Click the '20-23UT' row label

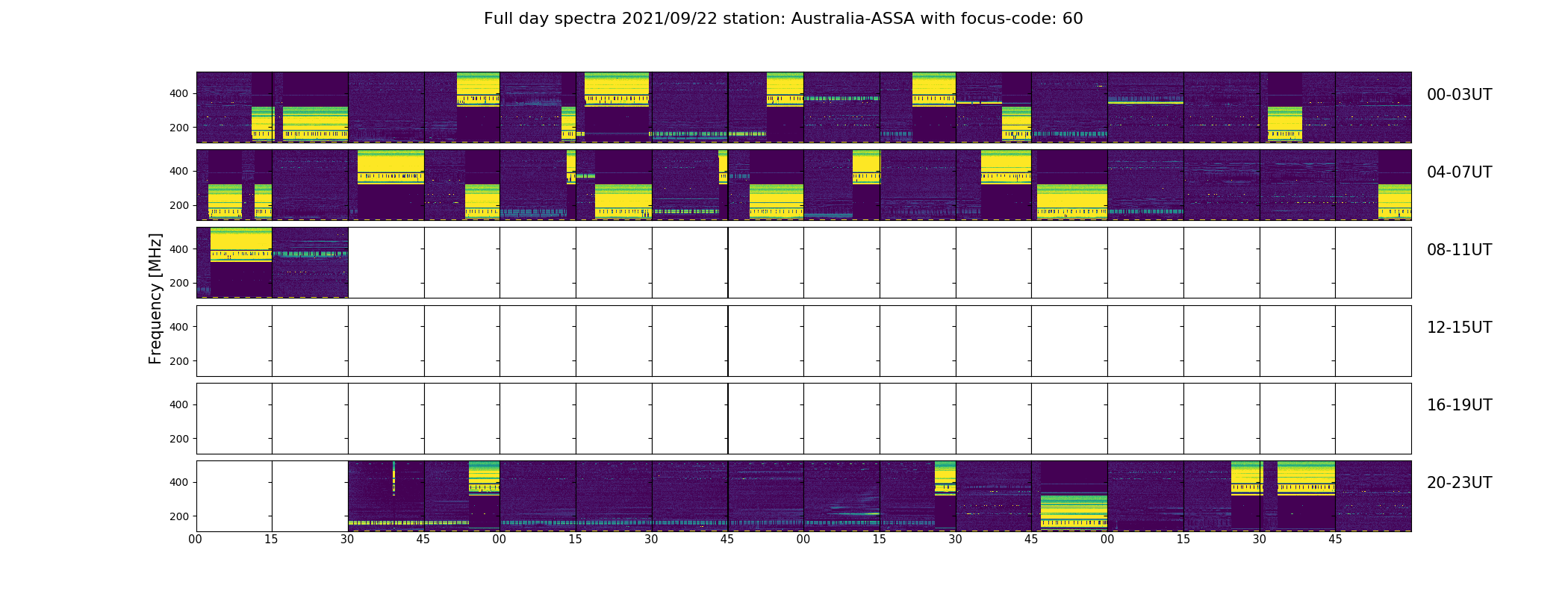(x=1459, y=483)
